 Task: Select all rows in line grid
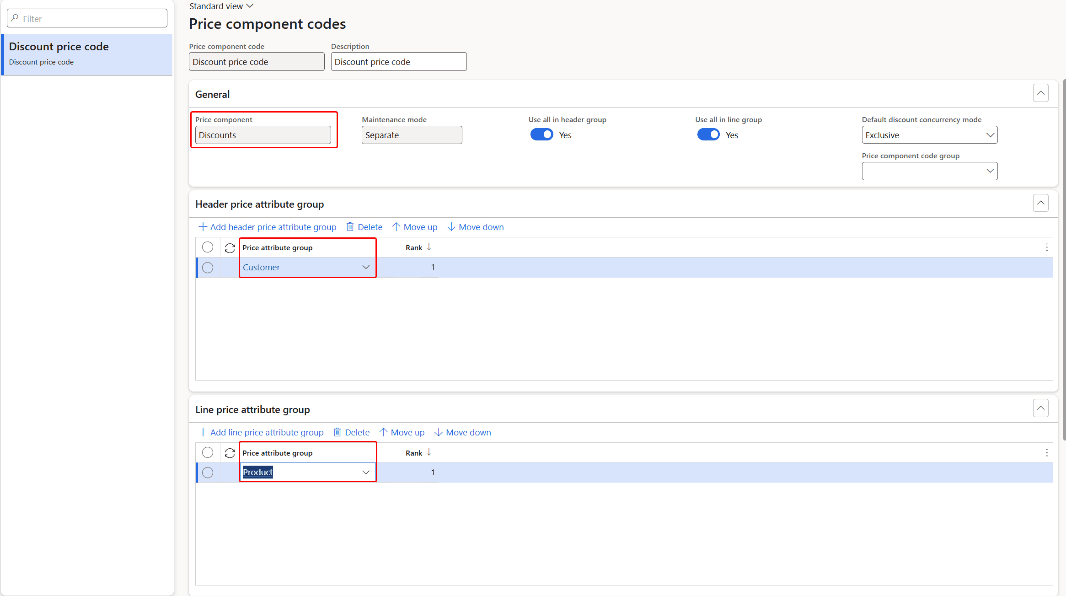[x=207, y=453]
